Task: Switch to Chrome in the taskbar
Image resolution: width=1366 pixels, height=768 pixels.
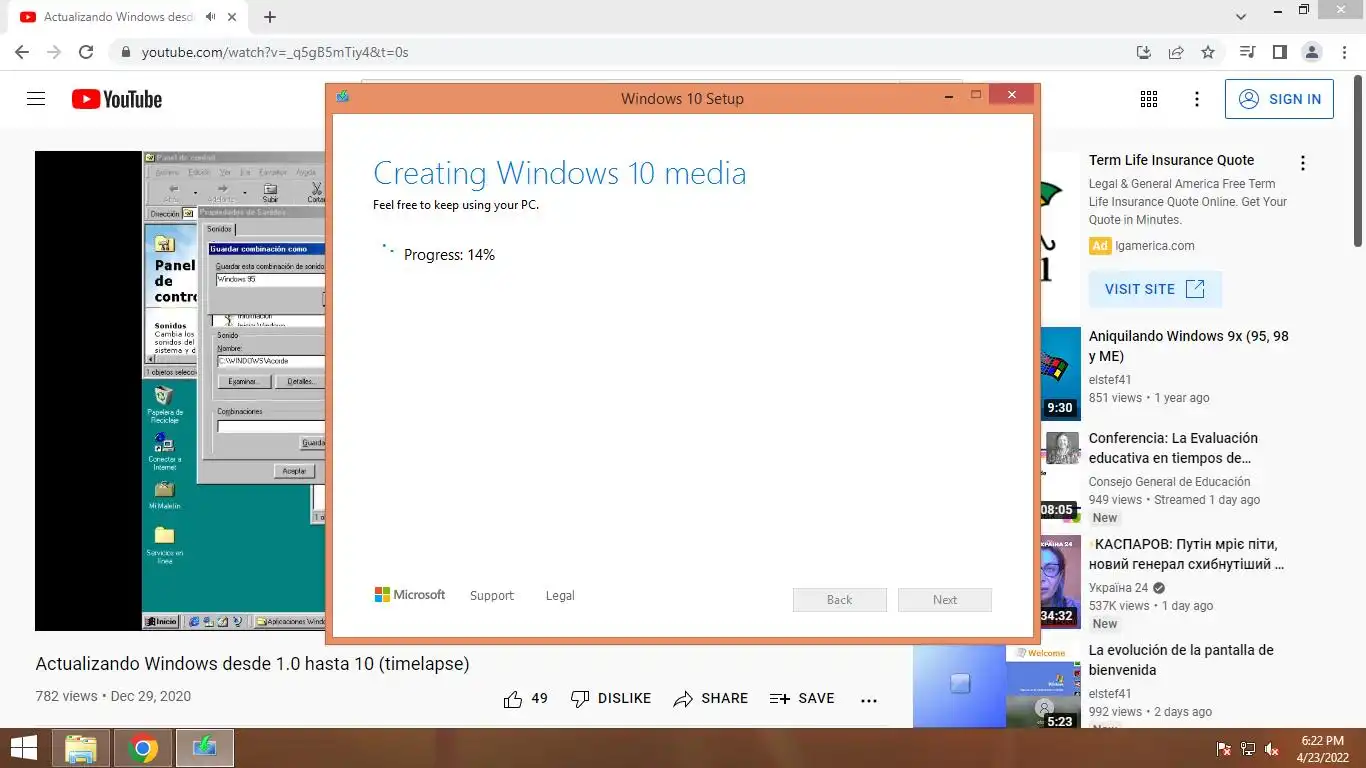Action: click(143, 748)
